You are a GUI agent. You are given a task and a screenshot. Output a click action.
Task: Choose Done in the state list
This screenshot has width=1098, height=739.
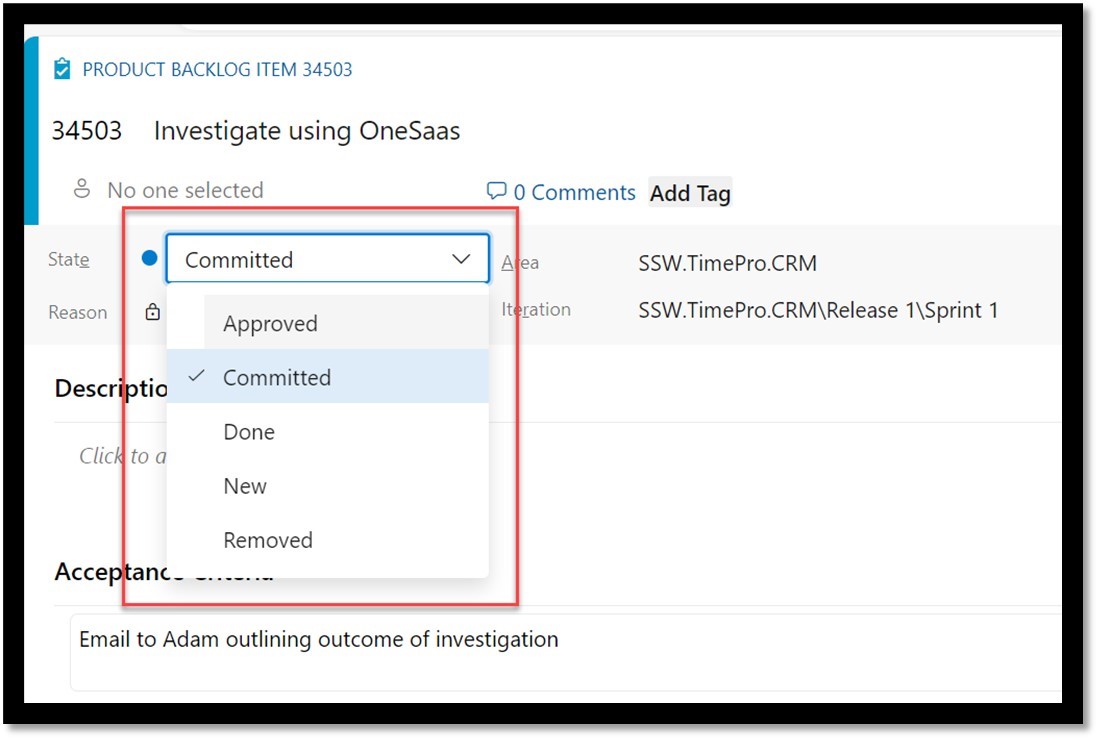(x=249, y=432)
